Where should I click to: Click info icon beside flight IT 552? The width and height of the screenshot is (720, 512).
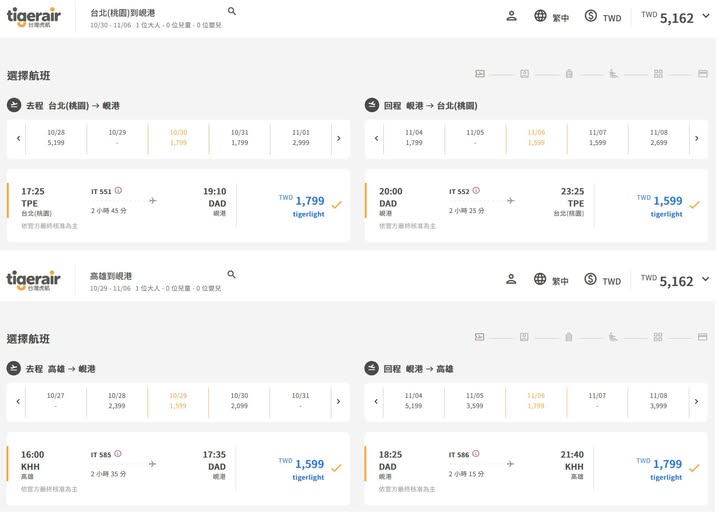coord(476,190)
